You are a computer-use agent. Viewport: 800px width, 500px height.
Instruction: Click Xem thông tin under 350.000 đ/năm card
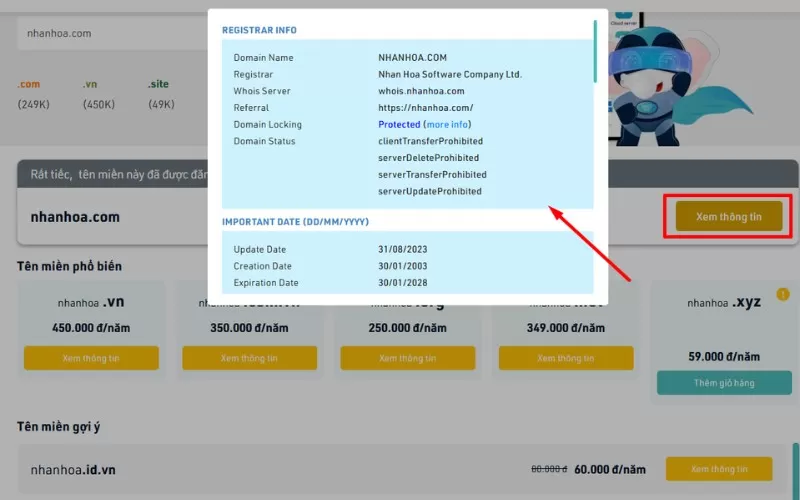249,358
